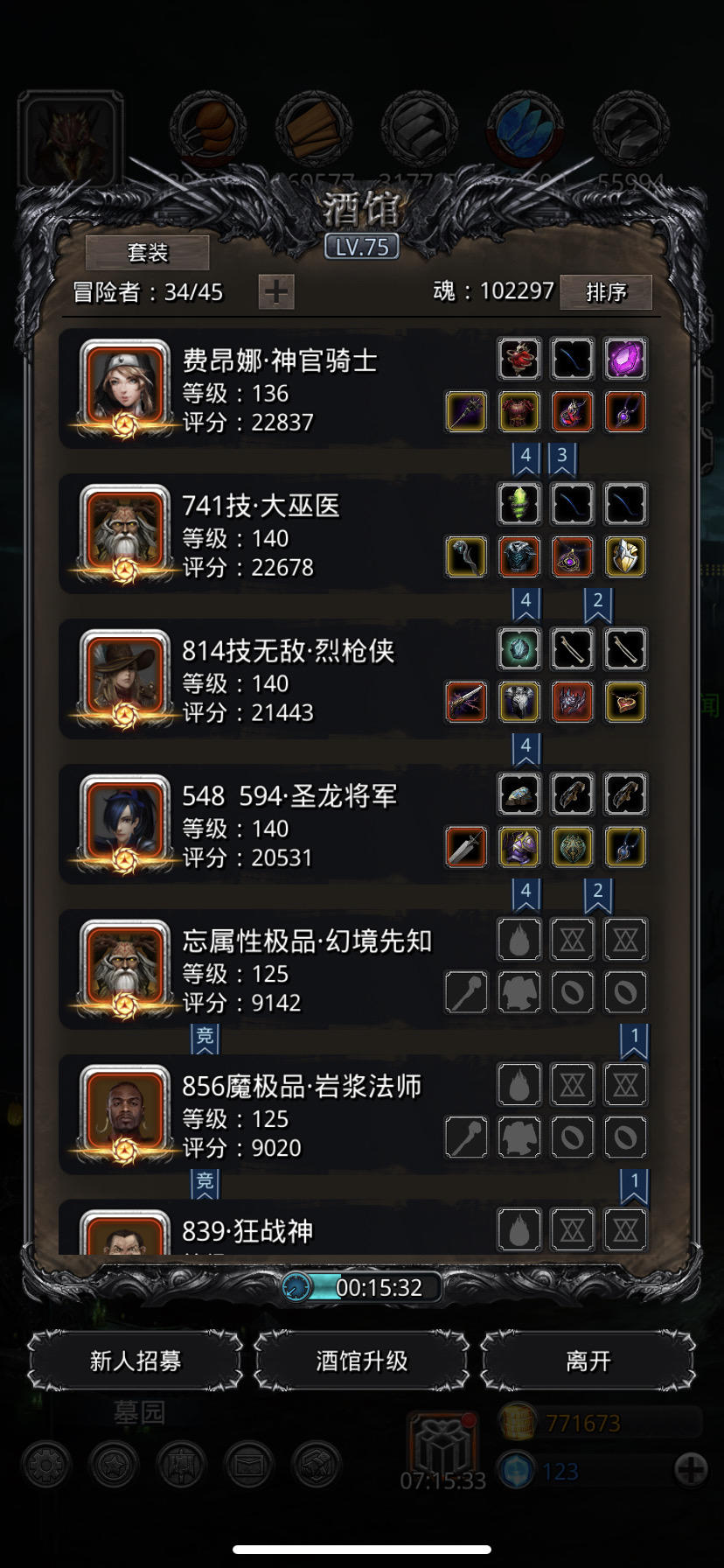Select 741技·大巫医's green lantern item
Screen dimensions: 724x1568
[x=519, y=504]
